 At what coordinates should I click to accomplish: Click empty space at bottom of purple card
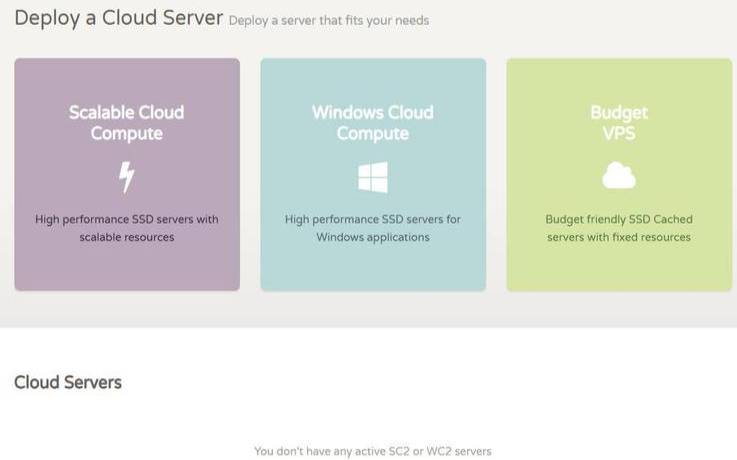[127, 270]
